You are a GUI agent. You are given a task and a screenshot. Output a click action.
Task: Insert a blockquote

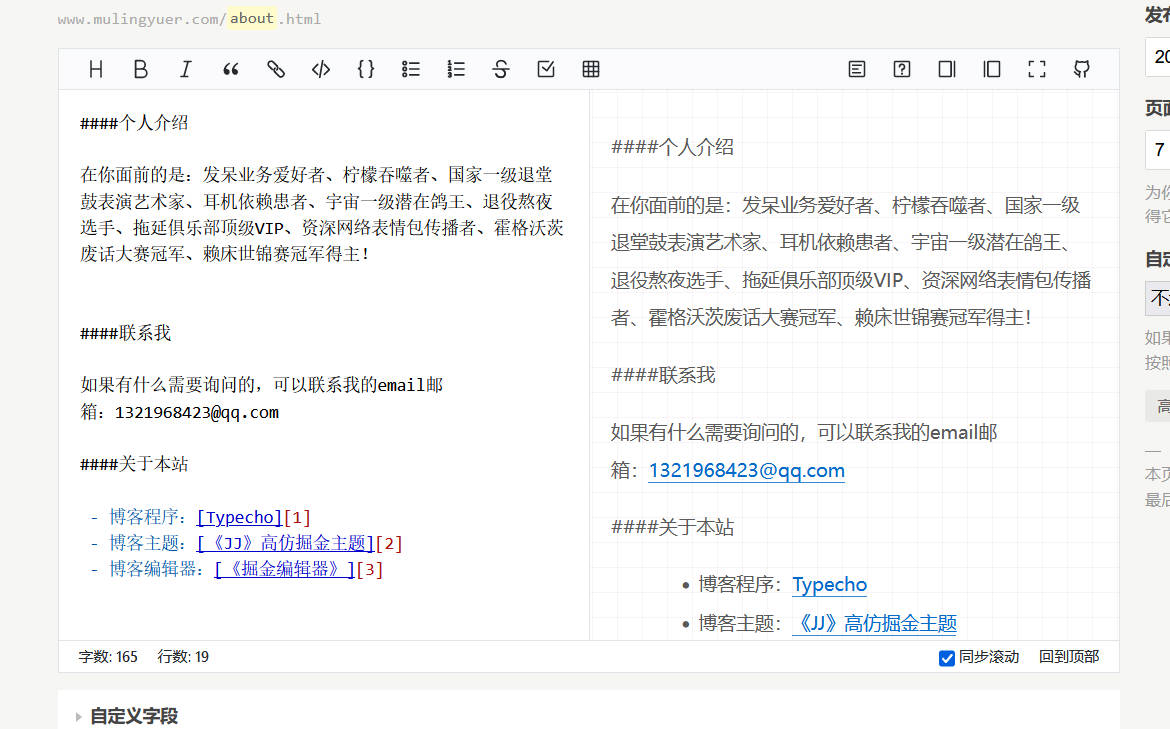(231, 69)
